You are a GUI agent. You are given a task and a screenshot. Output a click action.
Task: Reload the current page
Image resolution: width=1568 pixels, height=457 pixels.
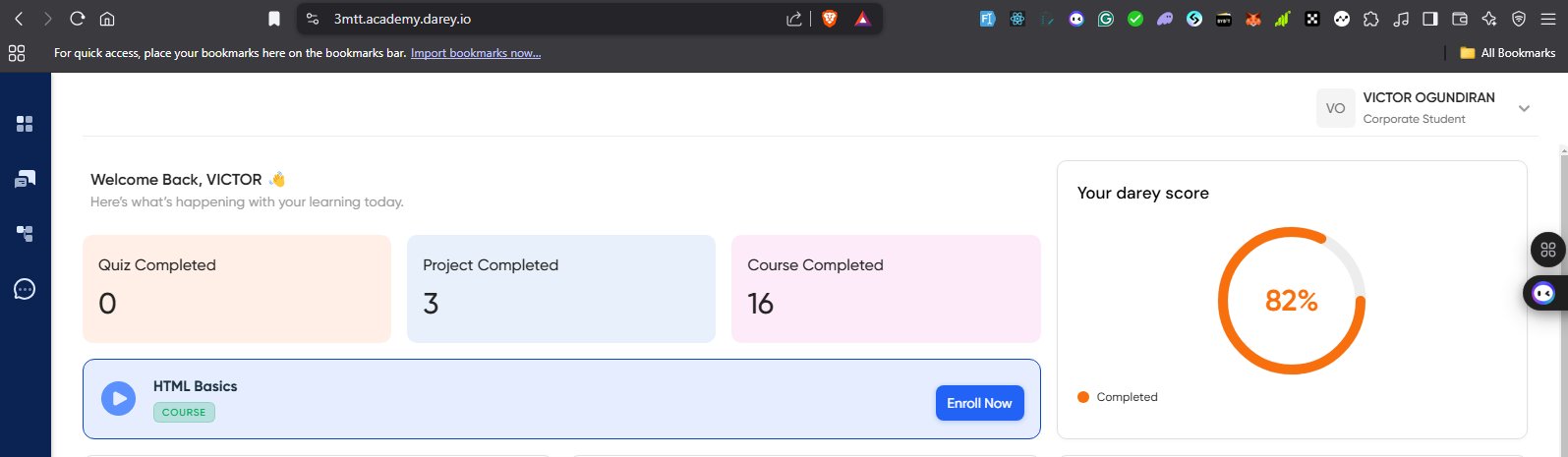(78, 19)
